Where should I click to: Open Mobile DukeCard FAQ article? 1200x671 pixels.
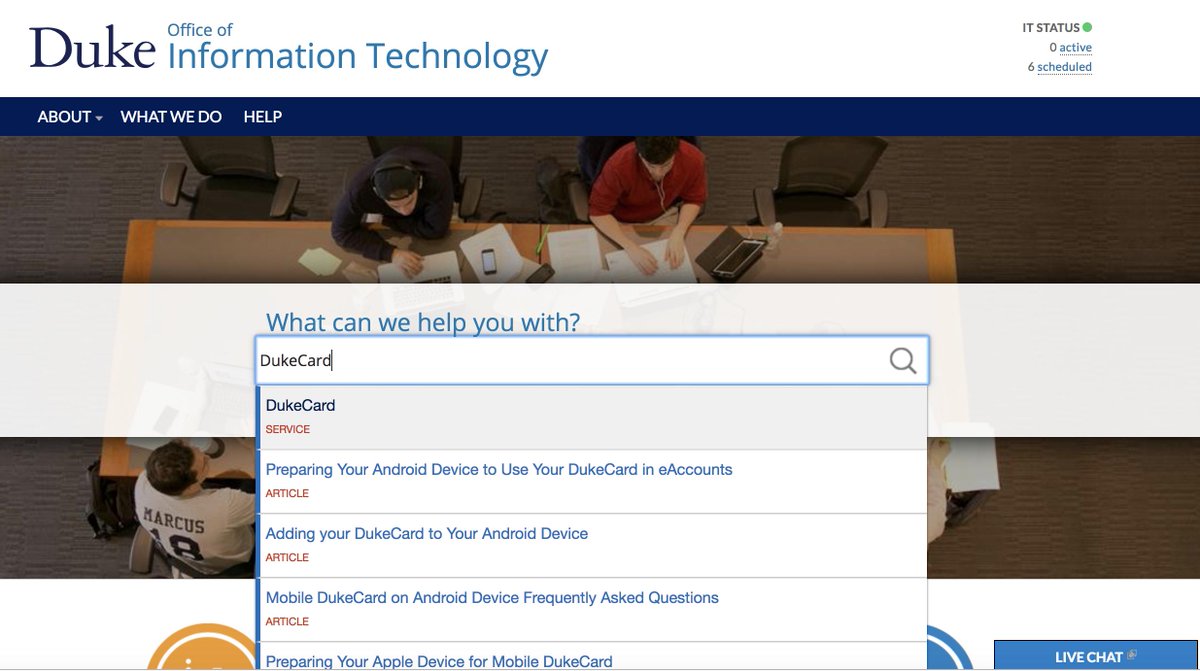(491, 597)
